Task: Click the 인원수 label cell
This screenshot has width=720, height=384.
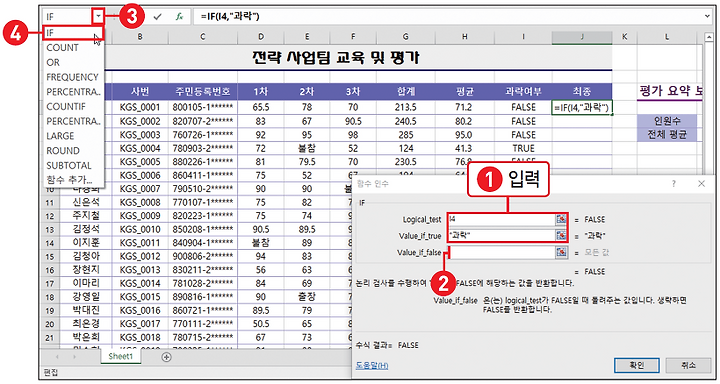Action: point(667,121)
